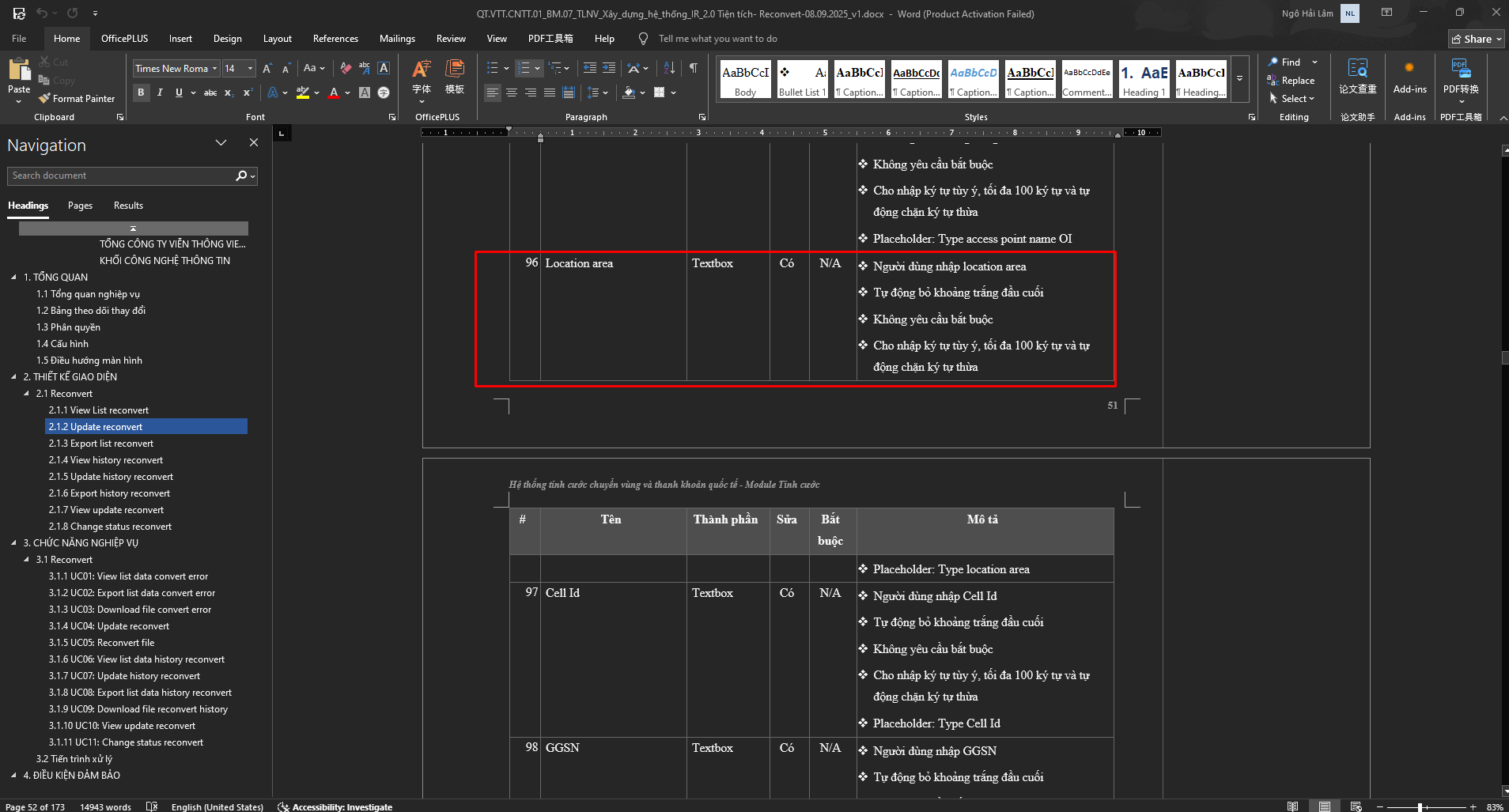Click the Increase Indent icon
The width and height of the screenshot is (1509, 812).
[x=609, y=68]
